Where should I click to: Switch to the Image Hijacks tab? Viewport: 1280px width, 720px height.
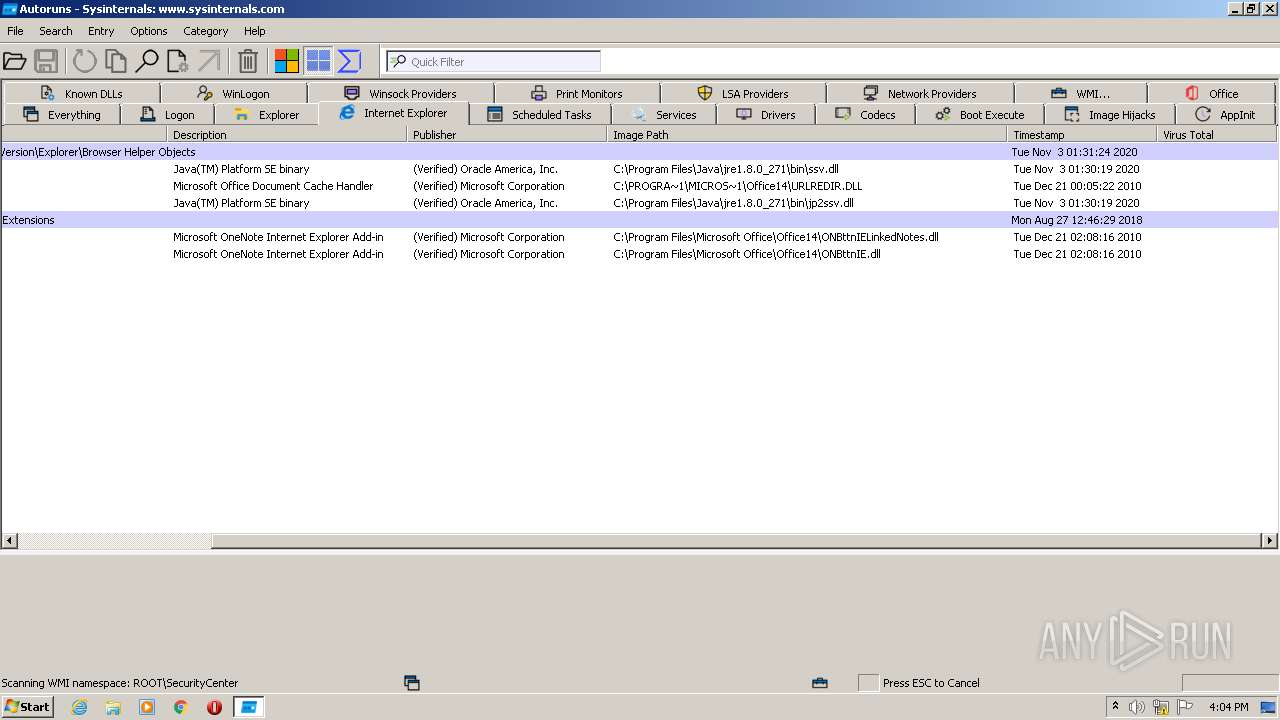[1110, 114]
